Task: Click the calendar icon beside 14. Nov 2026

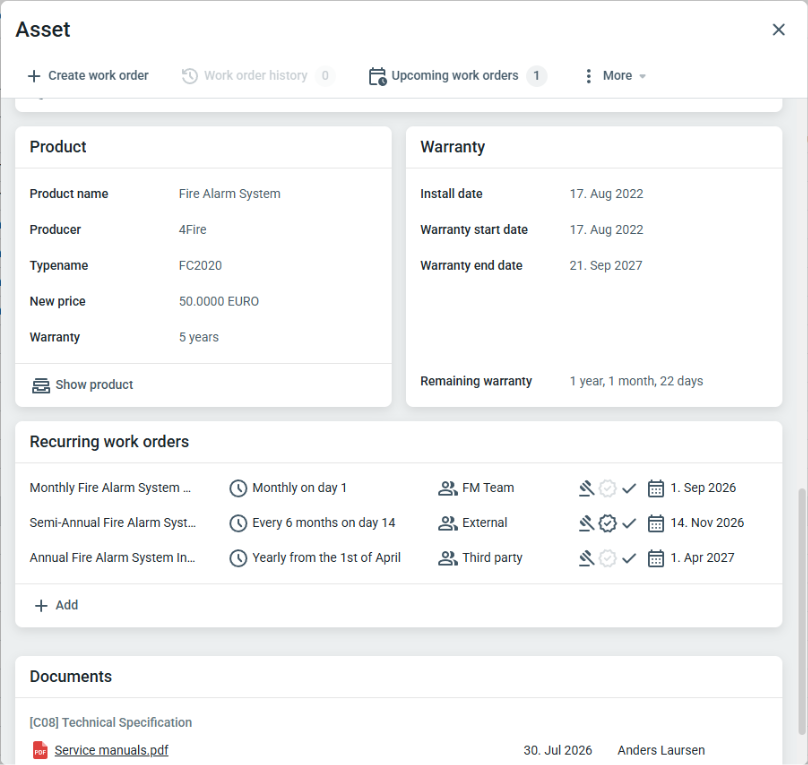Action: click(x=656, y=523)
